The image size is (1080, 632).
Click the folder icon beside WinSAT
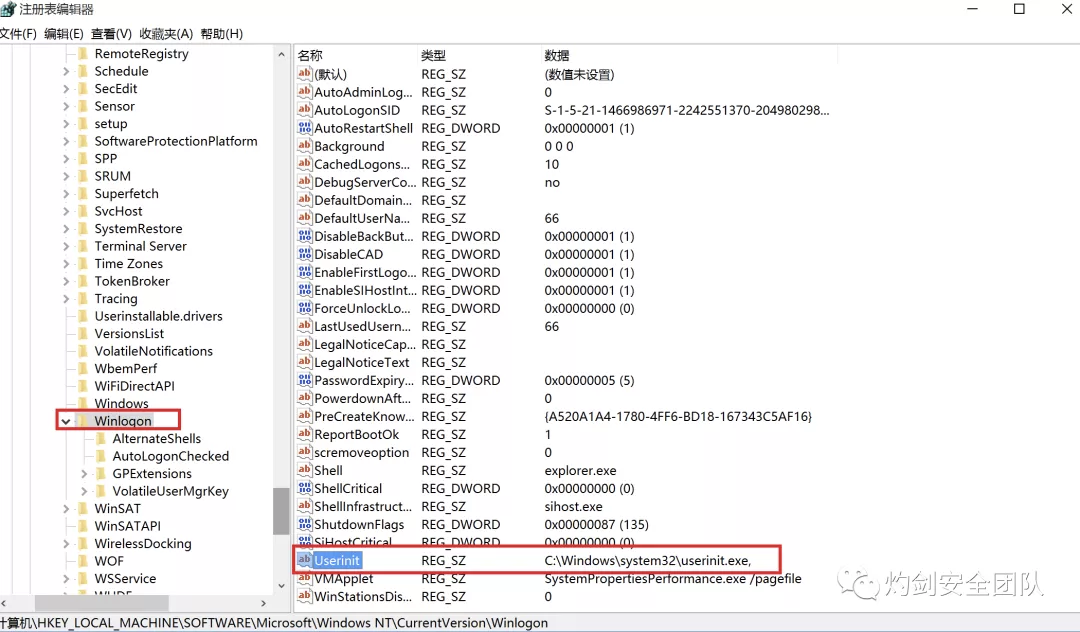click(x=83, y=508)
